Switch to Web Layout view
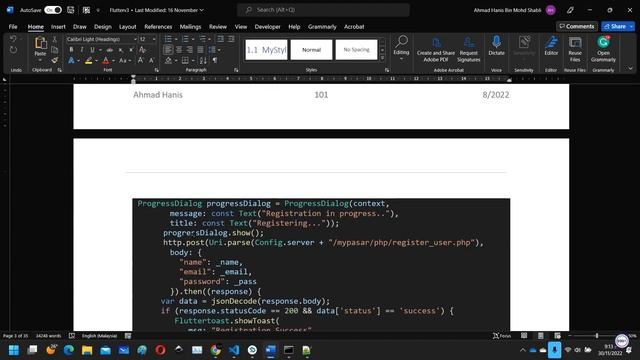This screenshot has width=640, height=360. pyautogui.click(x=557, y=336)
